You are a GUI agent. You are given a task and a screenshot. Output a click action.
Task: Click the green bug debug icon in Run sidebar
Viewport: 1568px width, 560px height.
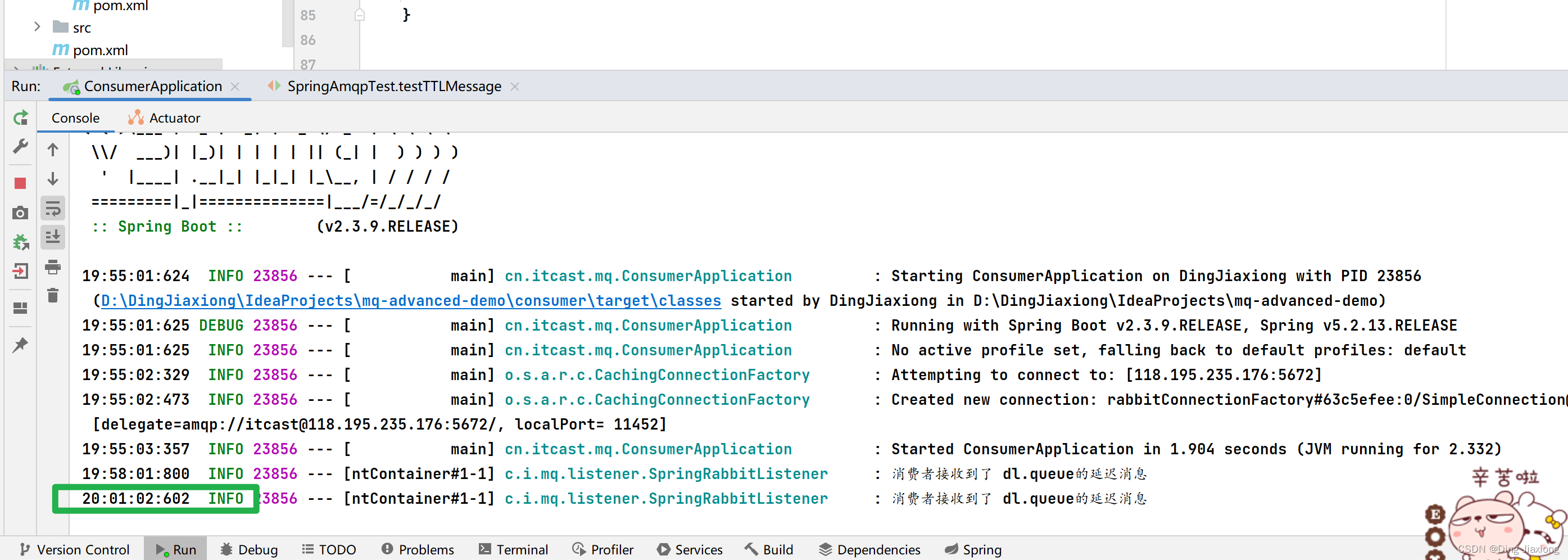pos(21,242)
